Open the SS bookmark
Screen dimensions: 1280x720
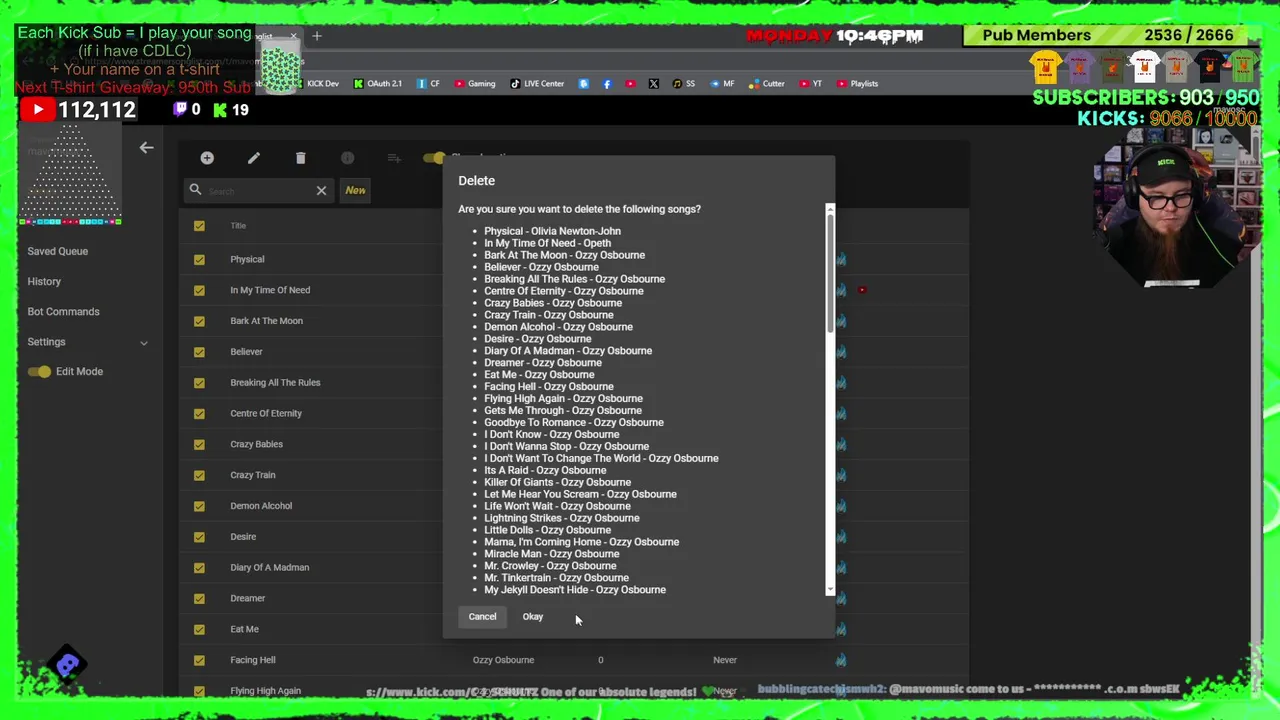click(684, 84)
